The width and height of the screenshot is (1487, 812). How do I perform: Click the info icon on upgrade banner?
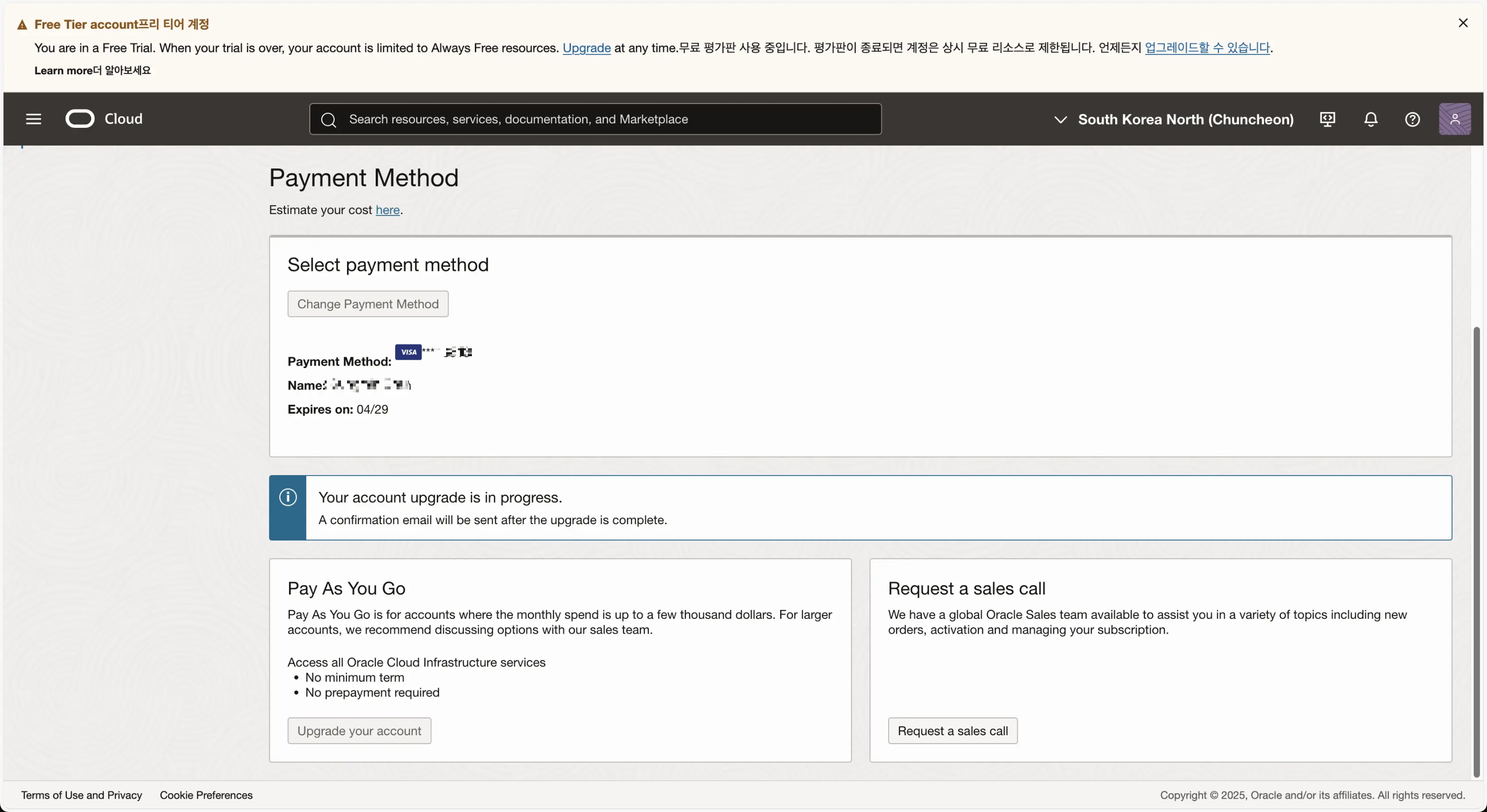(x=287, y=497)
